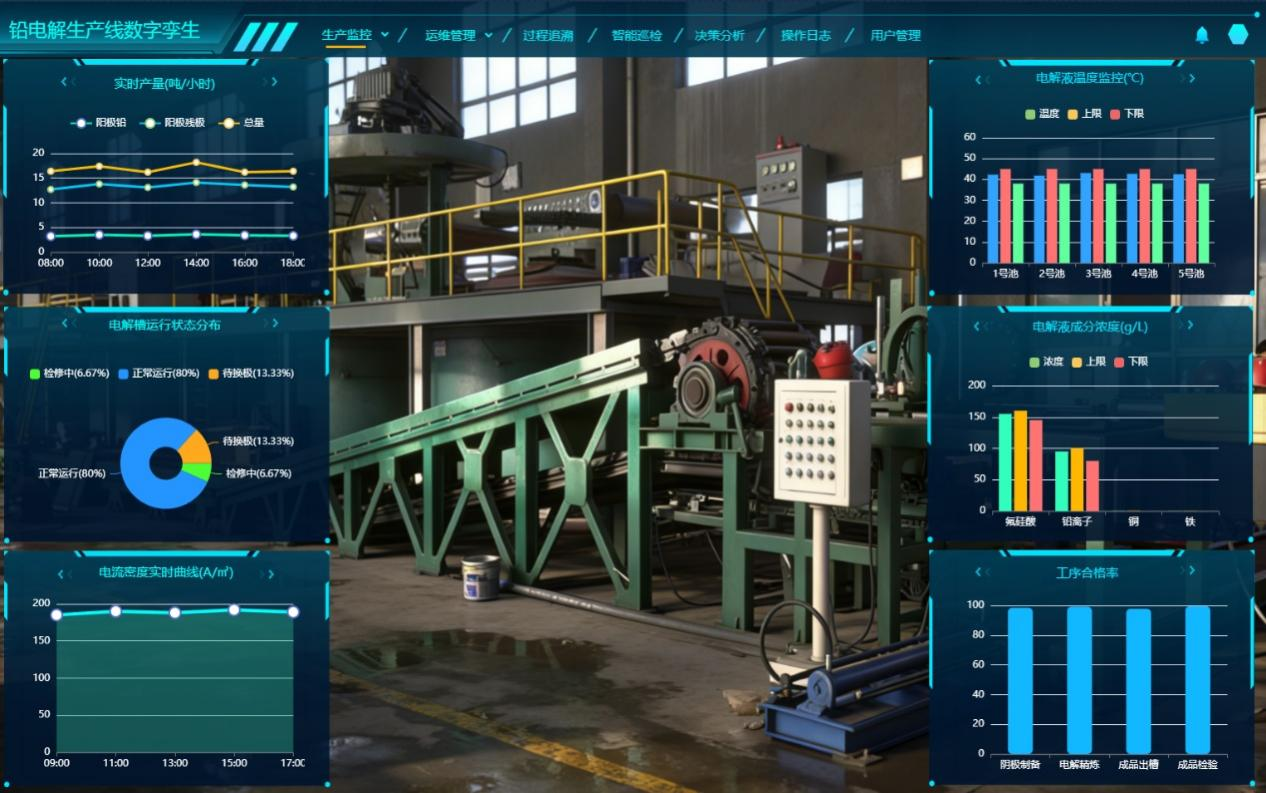The width and height of the screenshot is (1266, 793).
Task: Expand the 生产监控 dropdown arrow
Action: point(385,35)
